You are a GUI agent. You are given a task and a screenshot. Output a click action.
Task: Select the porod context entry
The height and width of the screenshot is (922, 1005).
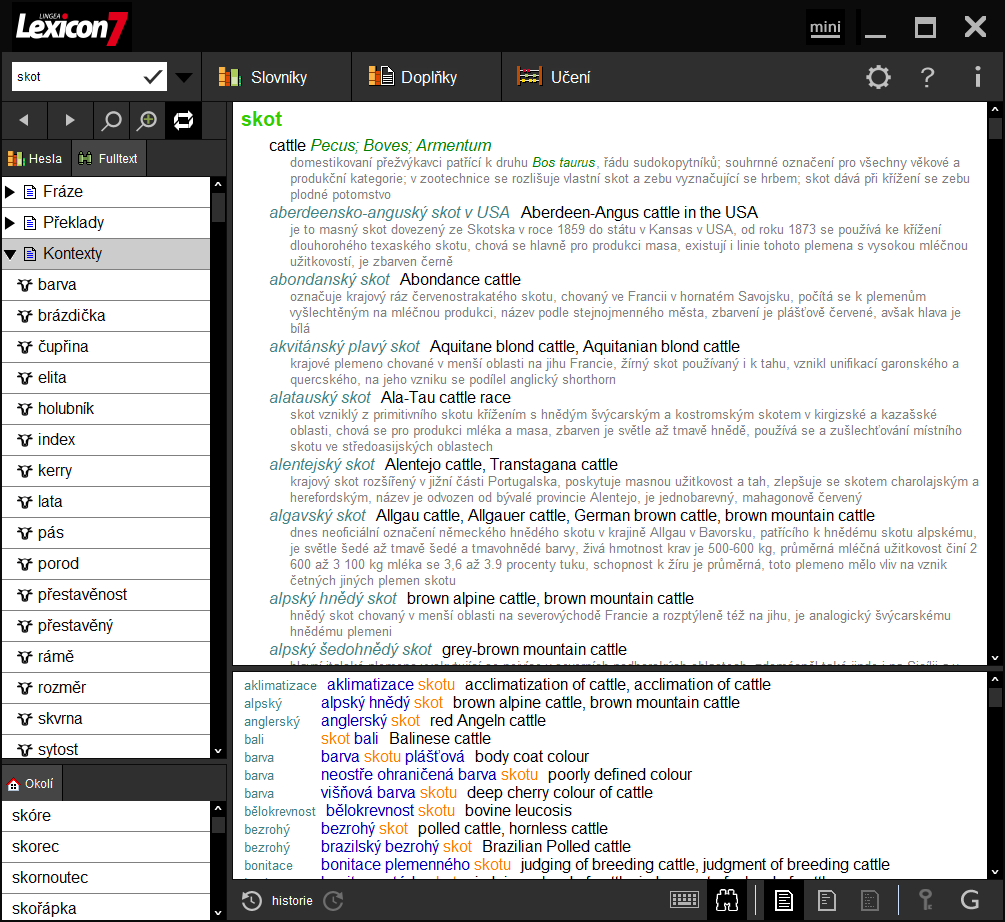click(106, 564)
